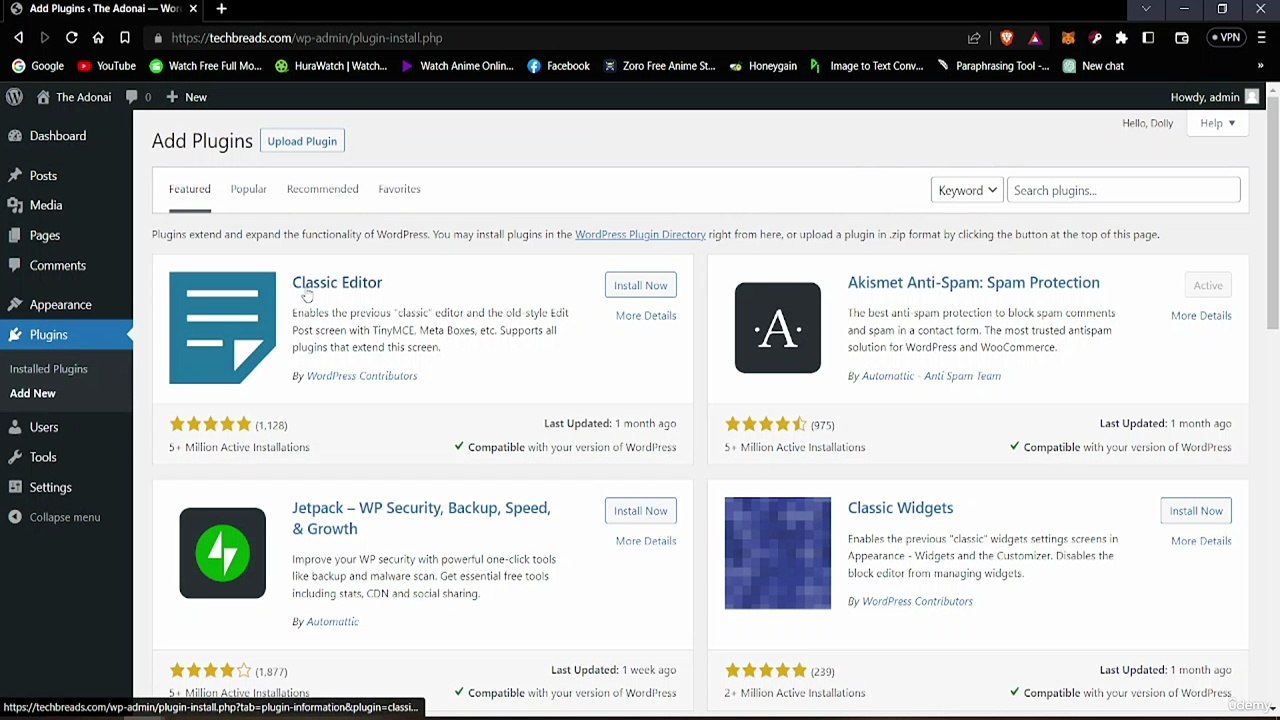Open the VPN button in toolbar
This screenshot has height=720, width=1280.
tap(1226, 38)
